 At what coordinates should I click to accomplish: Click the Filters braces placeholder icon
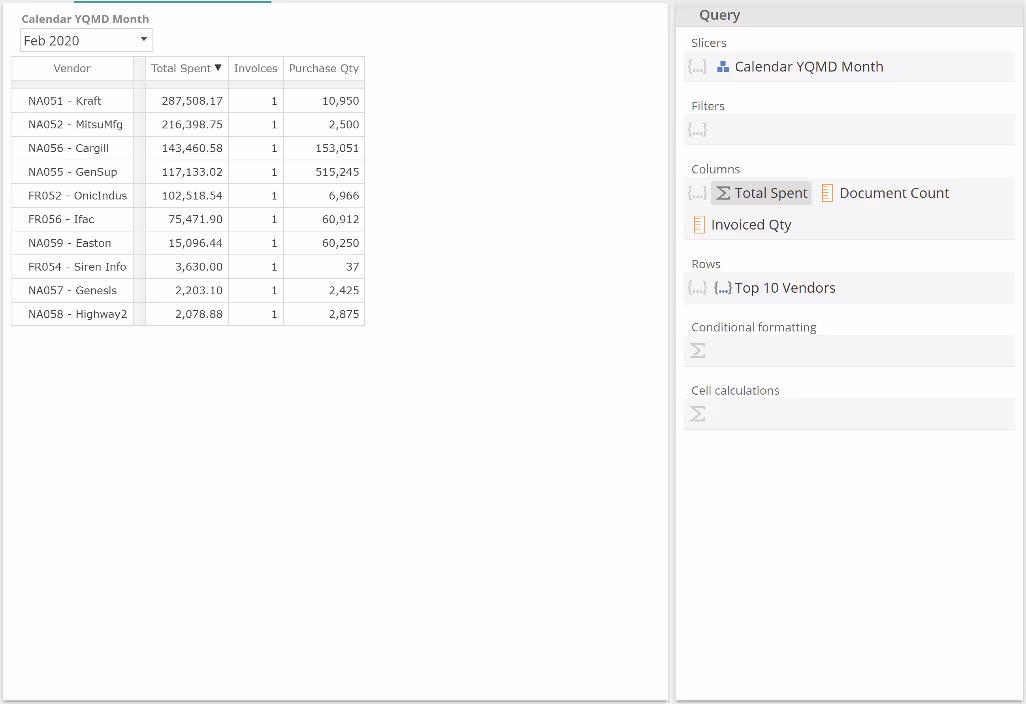tap(698, 130)
